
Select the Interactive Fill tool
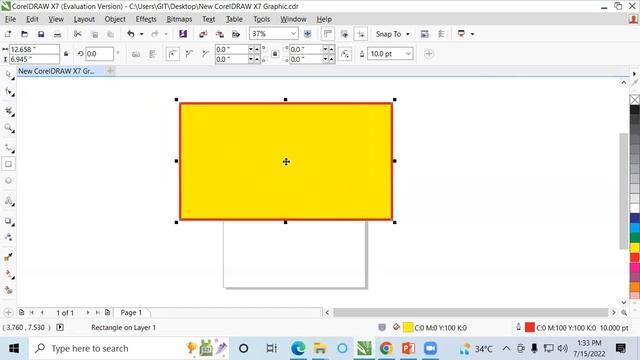[9, 274]
